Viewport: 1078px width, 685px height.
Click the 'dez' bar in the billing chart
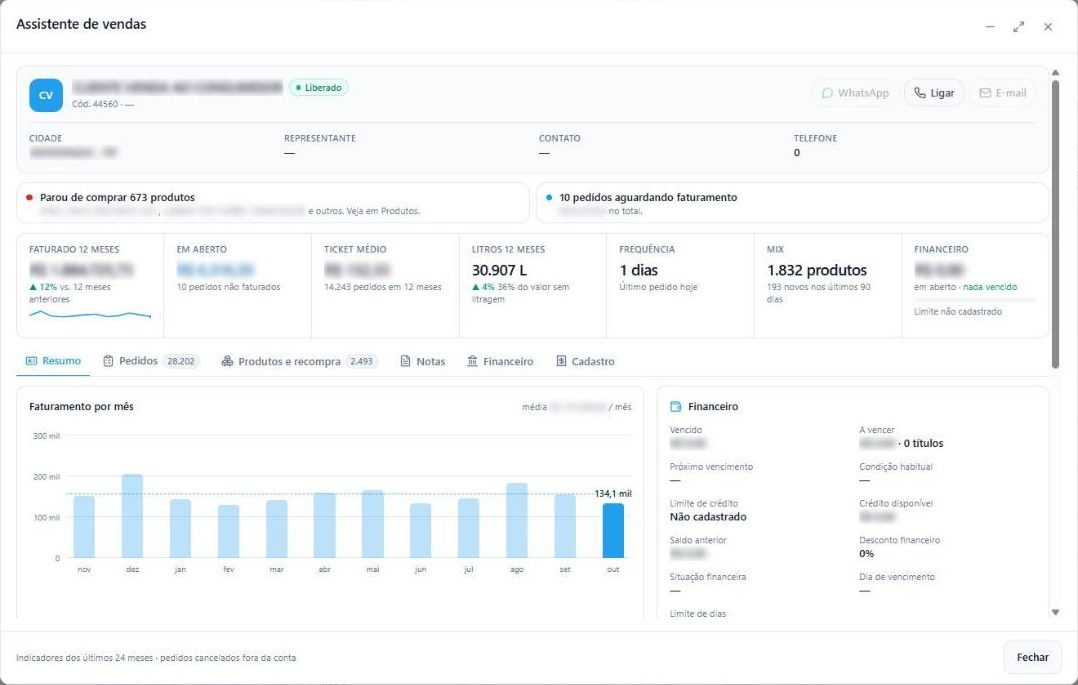click(x=132, y=516)
